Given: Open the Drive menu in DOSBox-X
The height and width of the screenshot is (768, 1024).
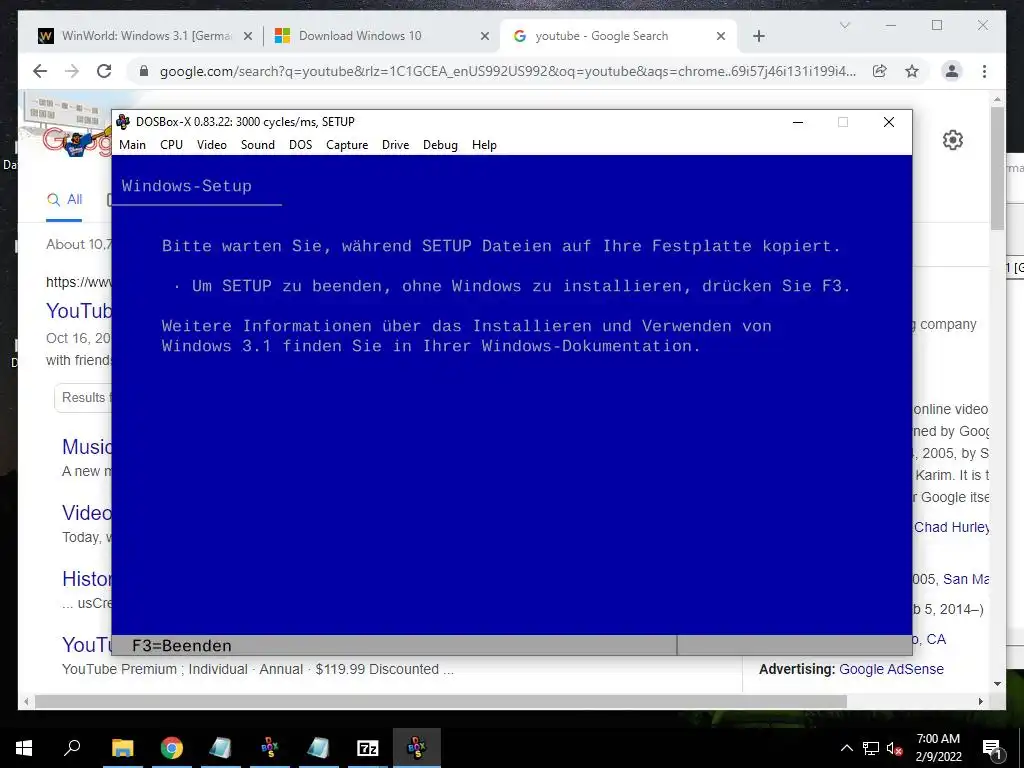Looking at the screenshot, I should tap(395, 145).
